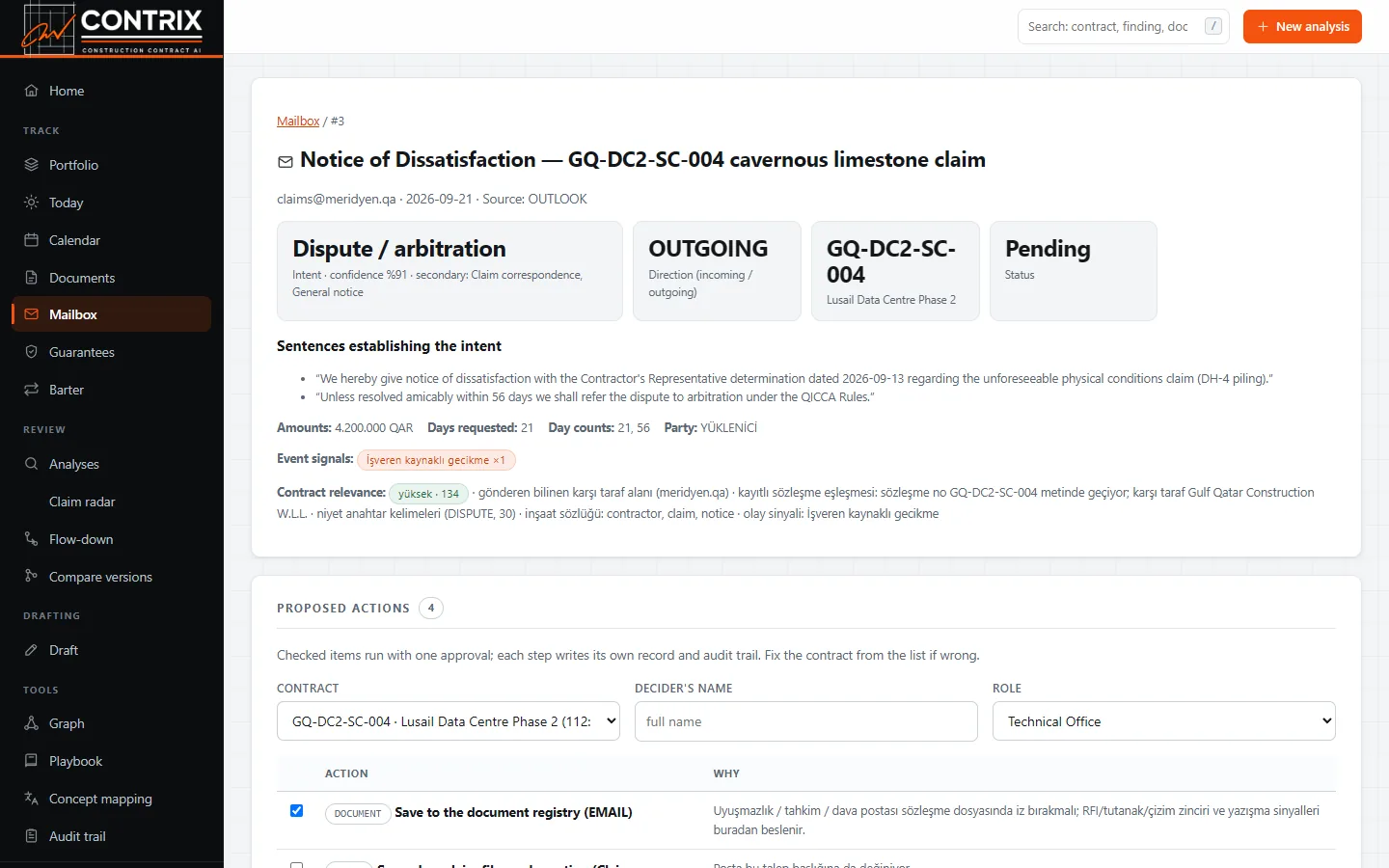The height and width of the screenshot is (868, 1389).
Task: Click the Decider's name input field
Action: pyautogui.click(x=806, y=721)
